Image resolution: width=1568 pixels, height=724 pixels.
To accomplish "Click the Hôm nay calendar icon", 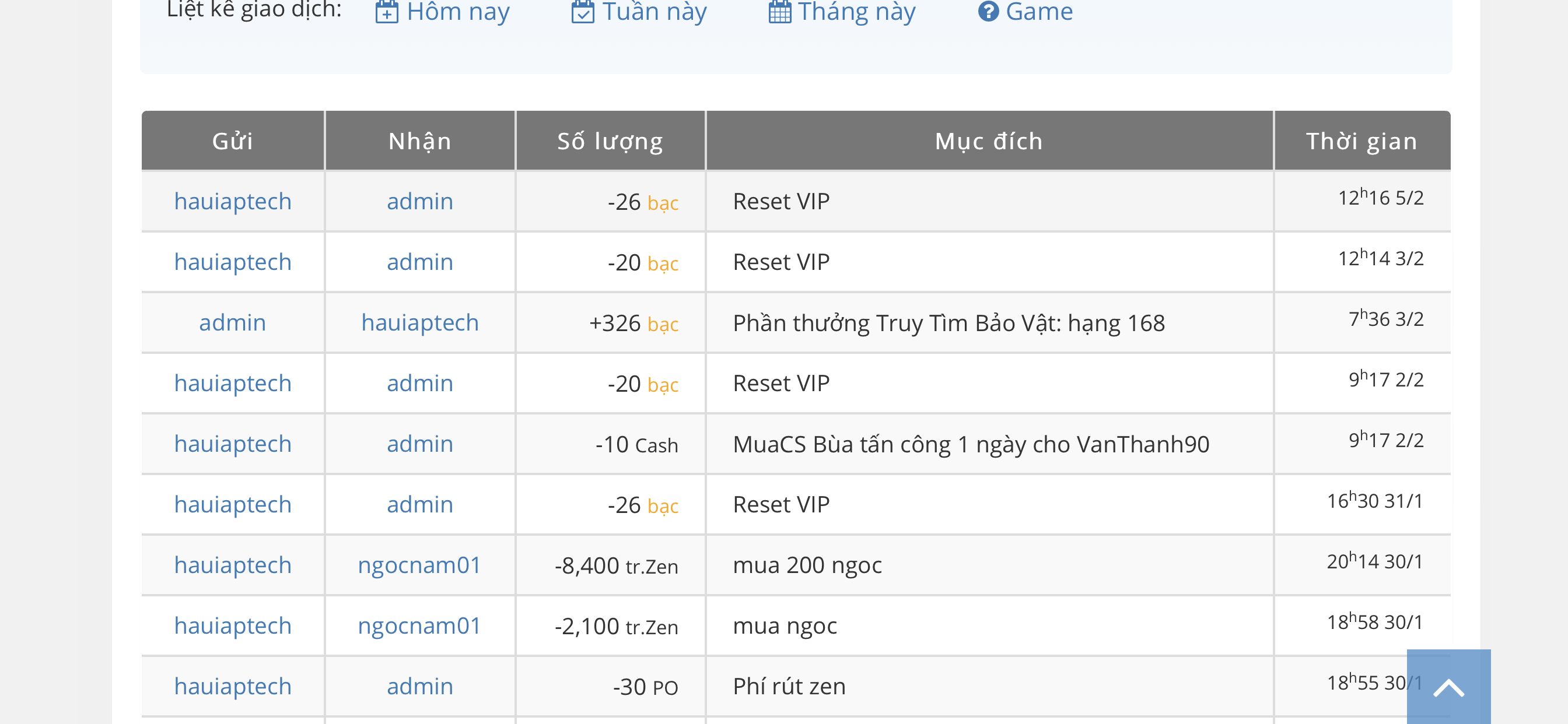I will click(x=387, y=12).
